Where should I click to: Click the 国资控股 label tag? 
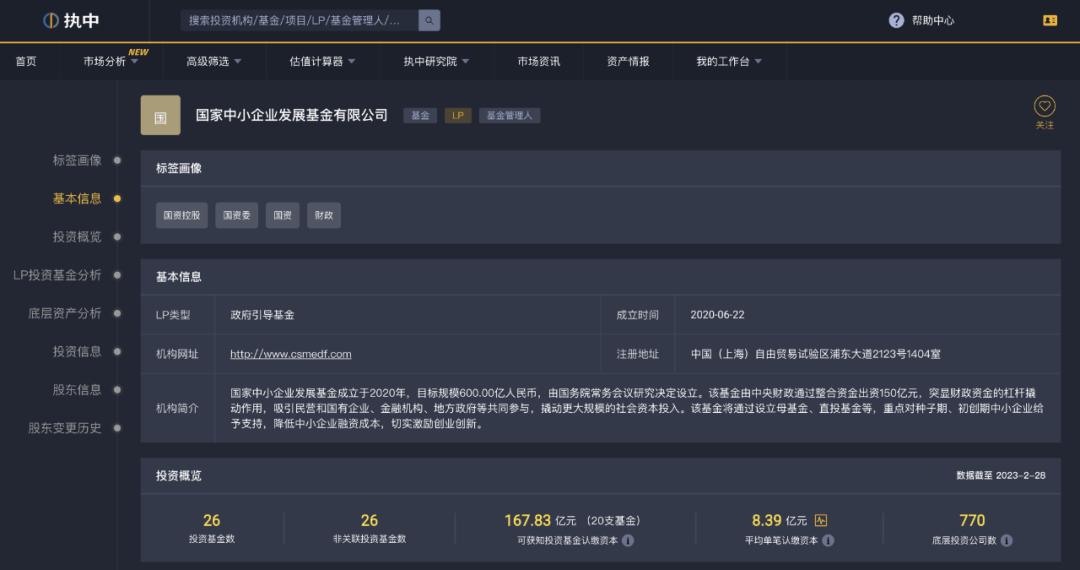coord(182,215)
